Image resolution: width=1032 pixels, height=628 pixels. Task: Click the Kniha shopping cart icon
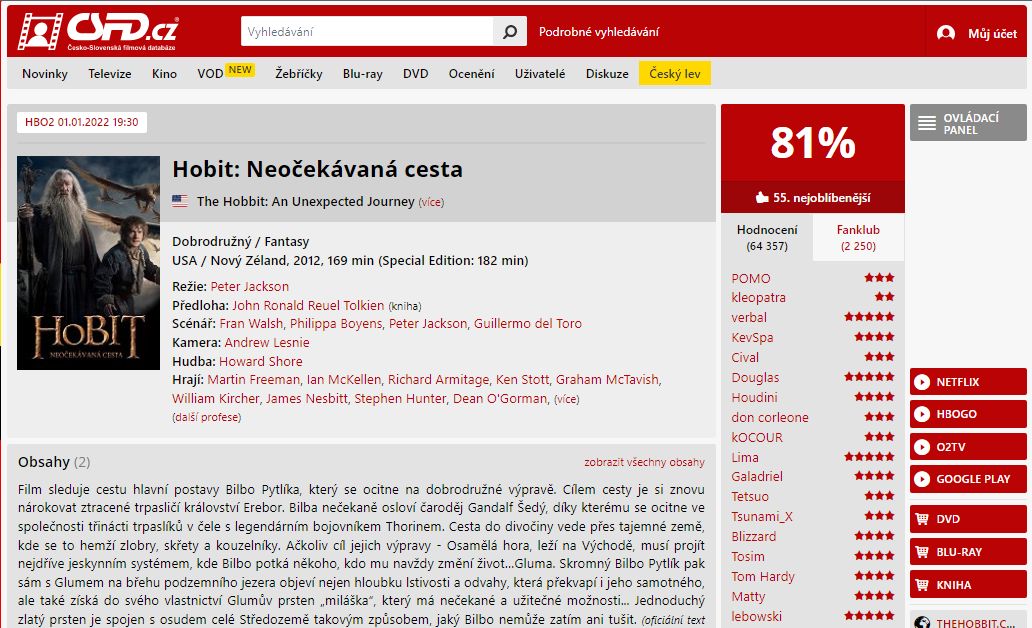[x=922, y=585]
